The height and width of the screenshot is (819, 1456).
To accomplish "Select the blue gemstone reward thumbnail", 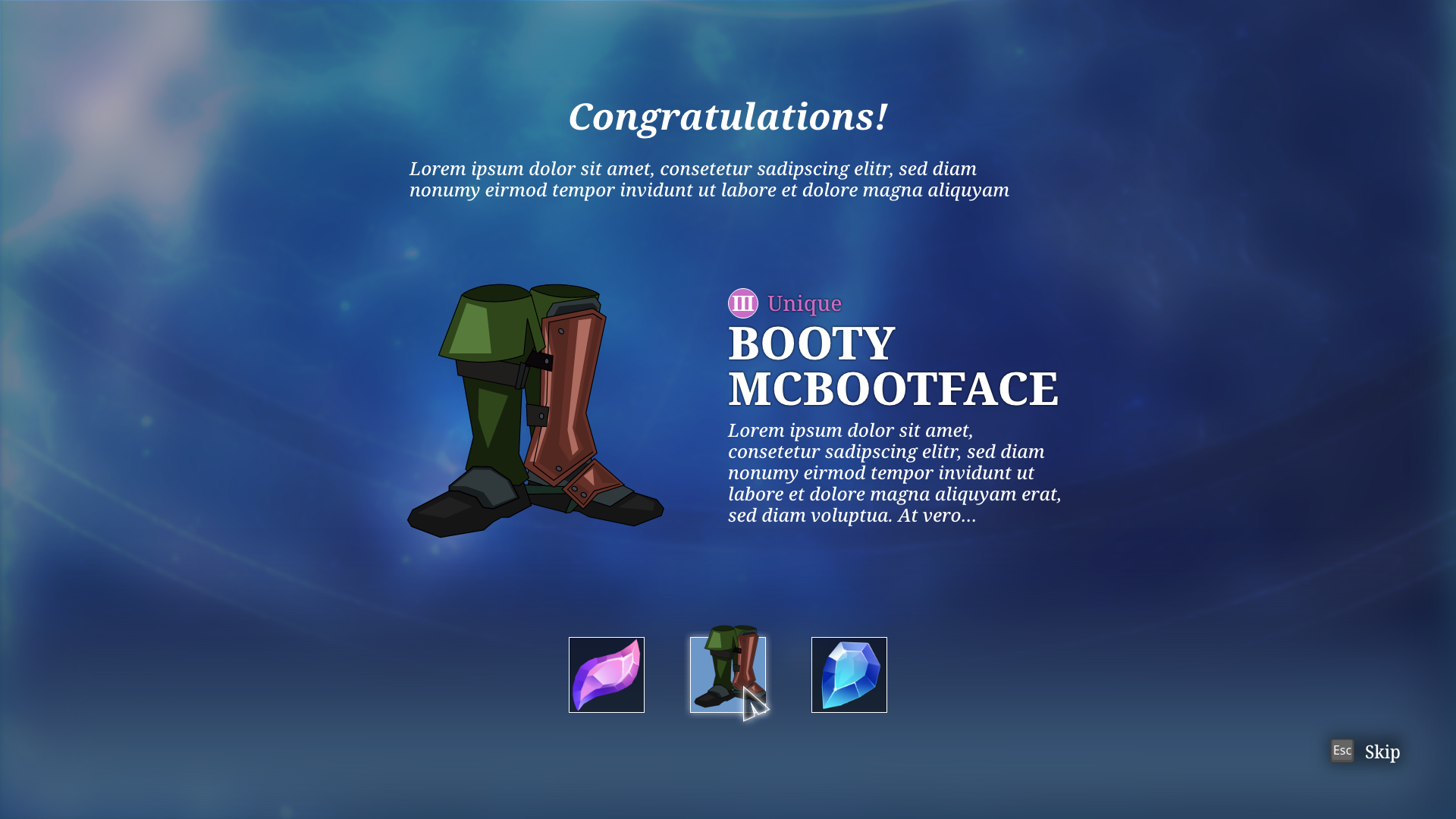I will point(849,675).
